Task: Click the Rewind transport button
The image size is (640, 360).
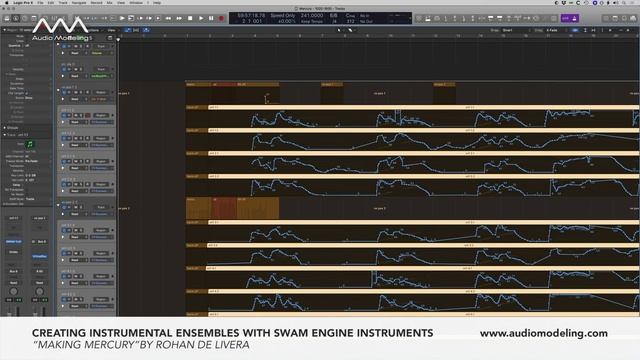Action: pos(168,18)
